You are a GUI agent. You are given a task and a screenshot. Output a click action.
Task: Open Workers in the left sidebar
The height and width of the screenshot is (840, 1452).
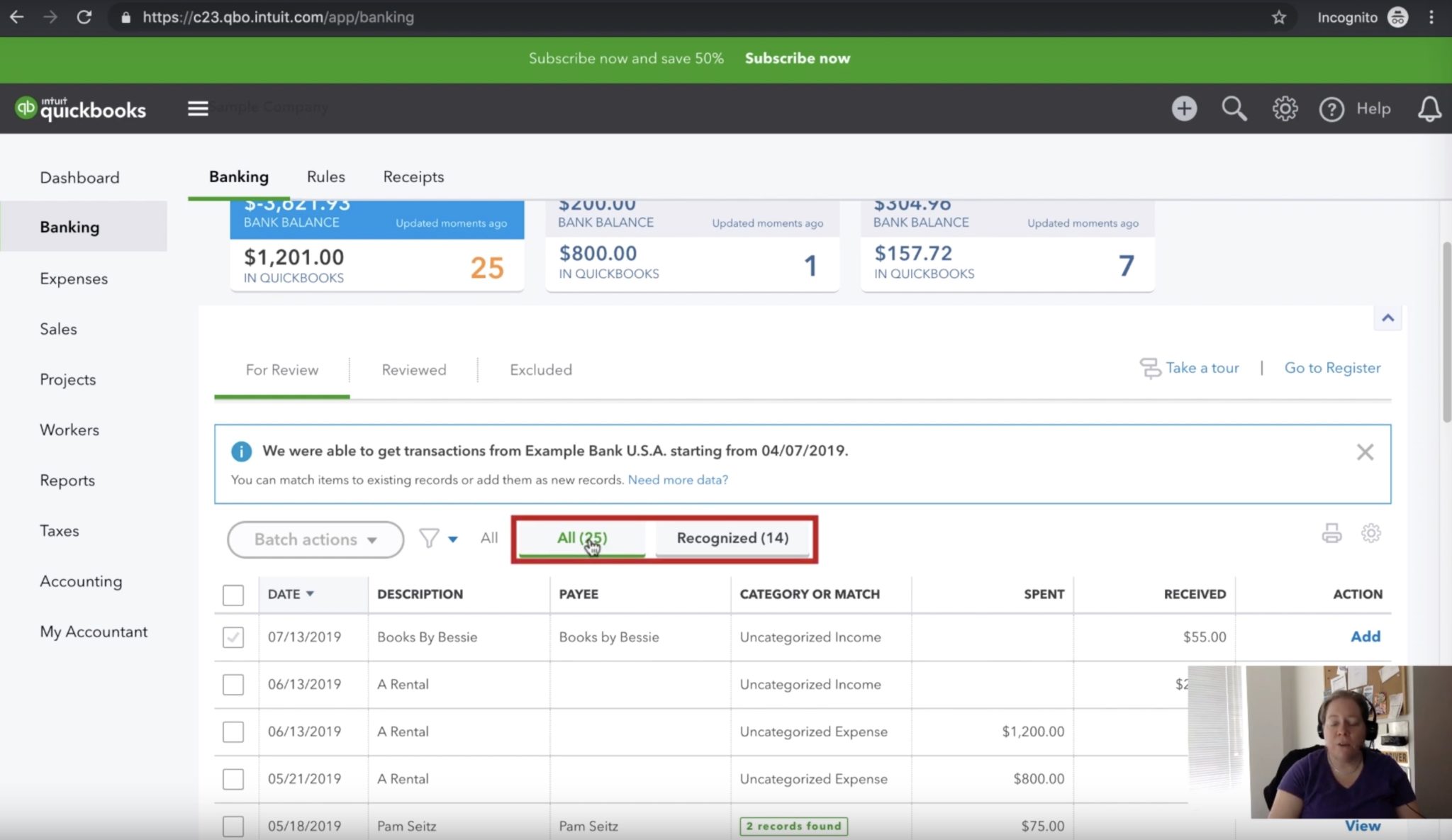coord(69,430)
